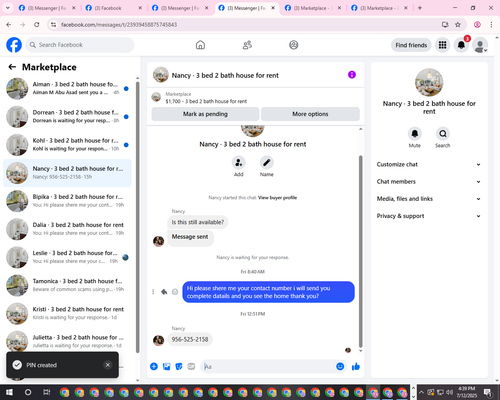Open Julietta conversation

click(x=67, y=341)
